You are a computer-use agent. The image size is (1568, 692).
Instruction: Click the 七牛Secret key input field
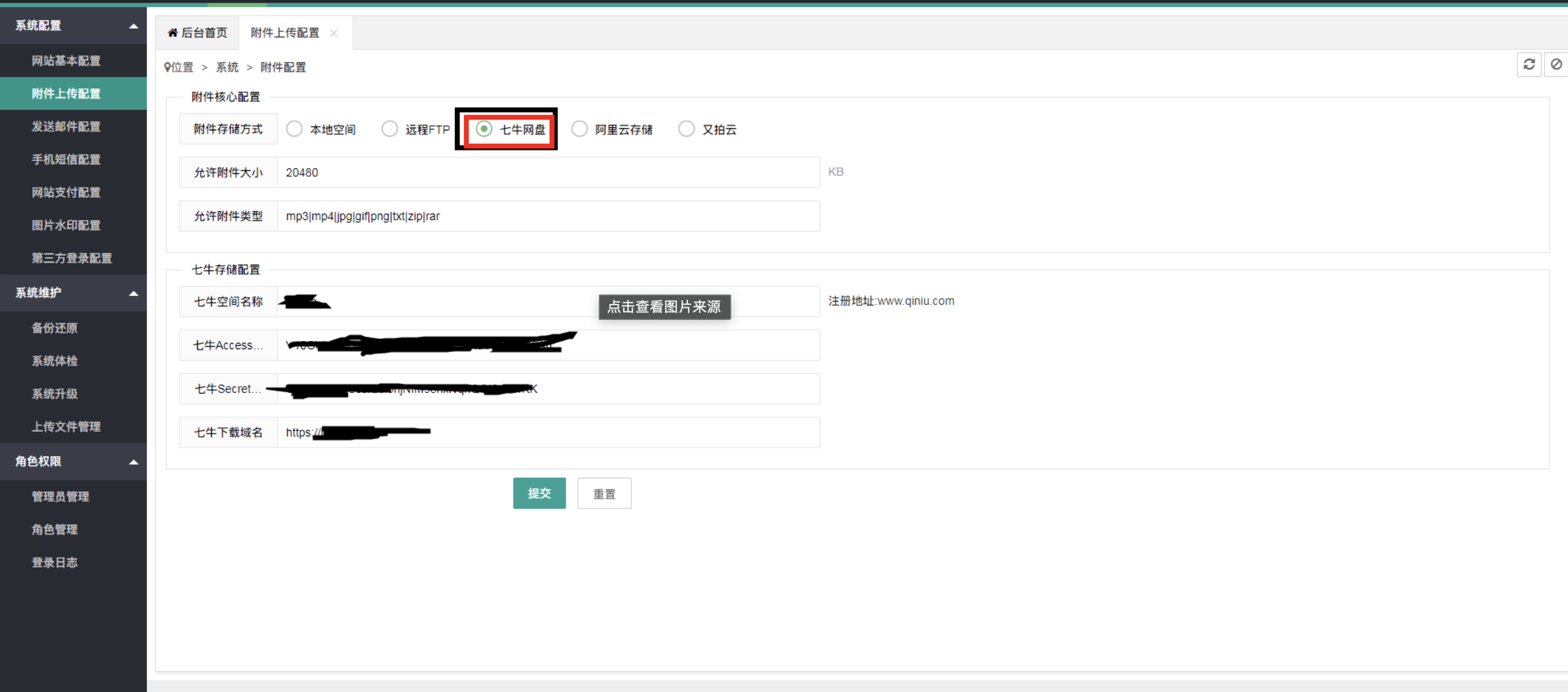(549, 389)
